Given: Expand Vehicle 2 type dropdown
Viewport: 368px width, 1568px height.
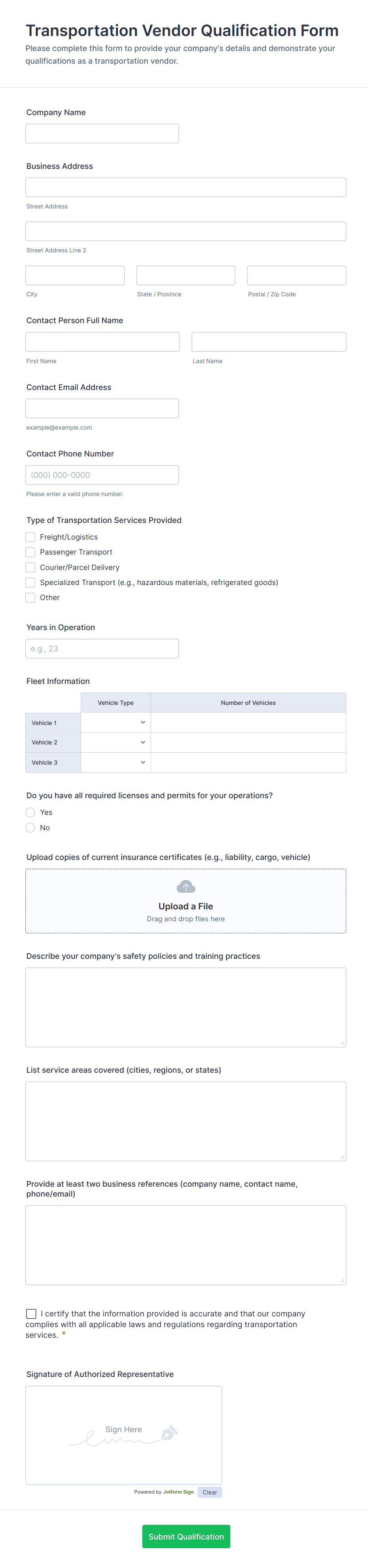Looking at the screenshot, I should pyautogui.click(x=116, y=742).
